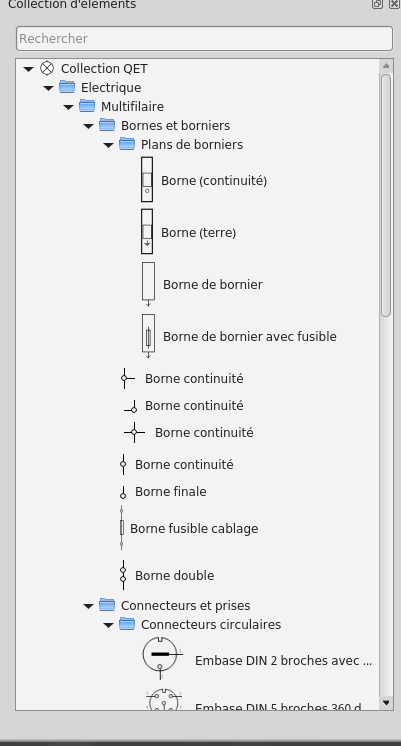Click the scrollbar down arrow

point(386,703)
